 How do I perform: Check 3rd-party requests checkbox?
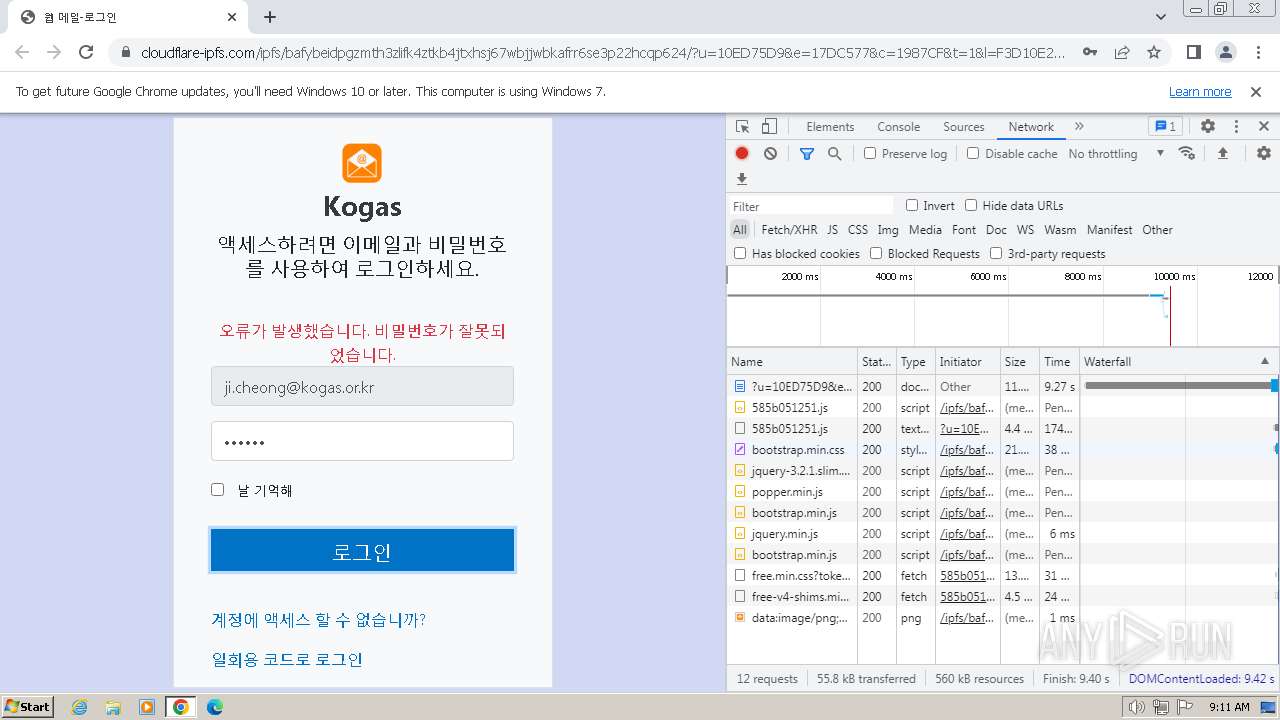point(996,253)
